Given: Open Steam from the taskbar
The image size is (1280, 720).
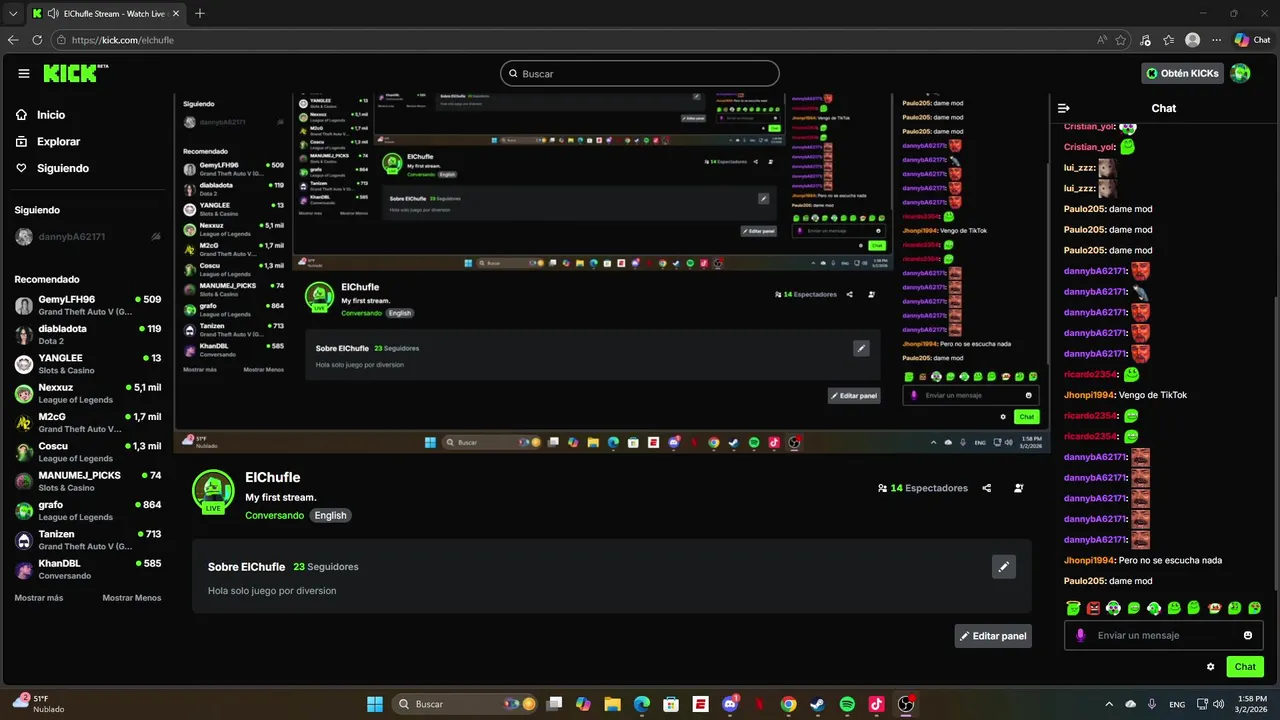Looking at the screenshot, I should (x=817, y=704).
